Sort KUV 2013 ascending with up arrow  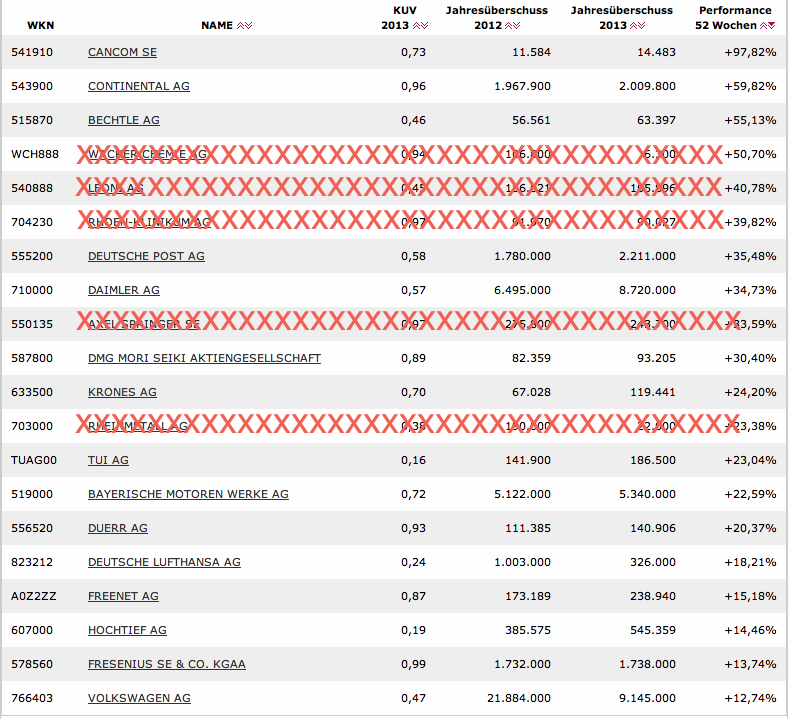tap(417, 26)
